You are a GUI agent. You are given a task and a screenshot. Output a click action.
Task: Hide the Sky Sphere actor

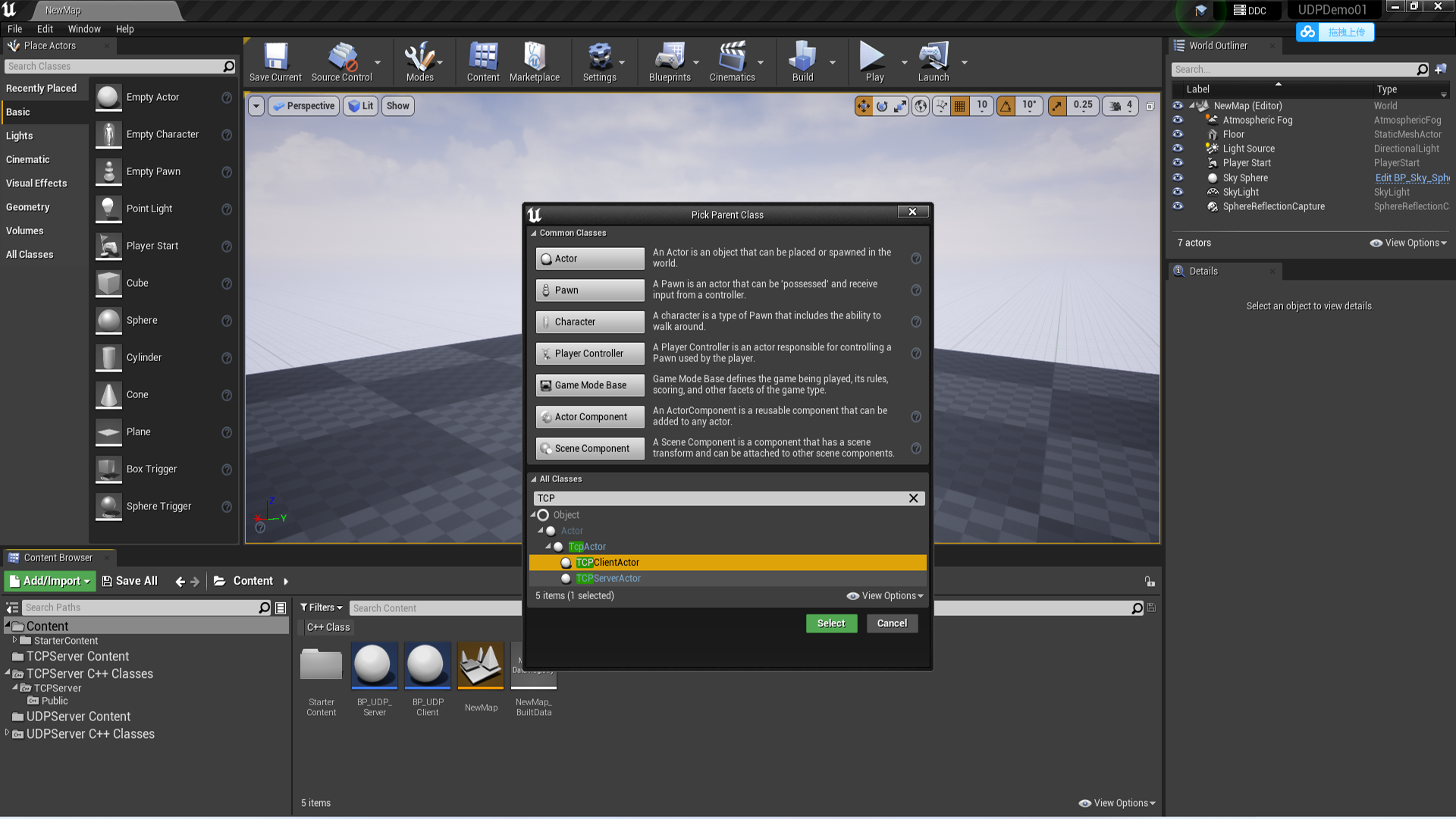point(1178,177)
